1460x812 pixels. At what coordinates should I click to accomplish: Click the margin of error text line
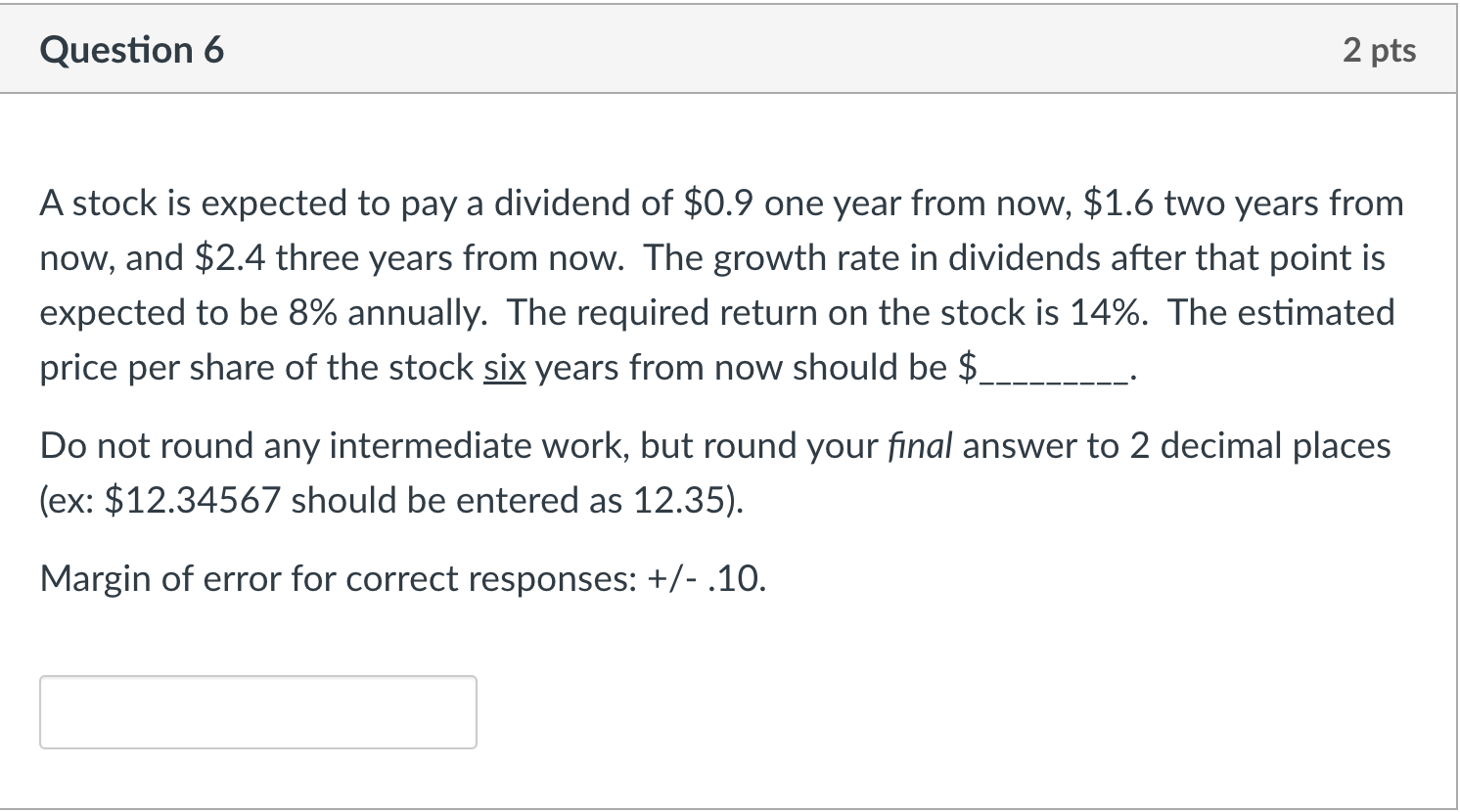click(x=401, y=577)
